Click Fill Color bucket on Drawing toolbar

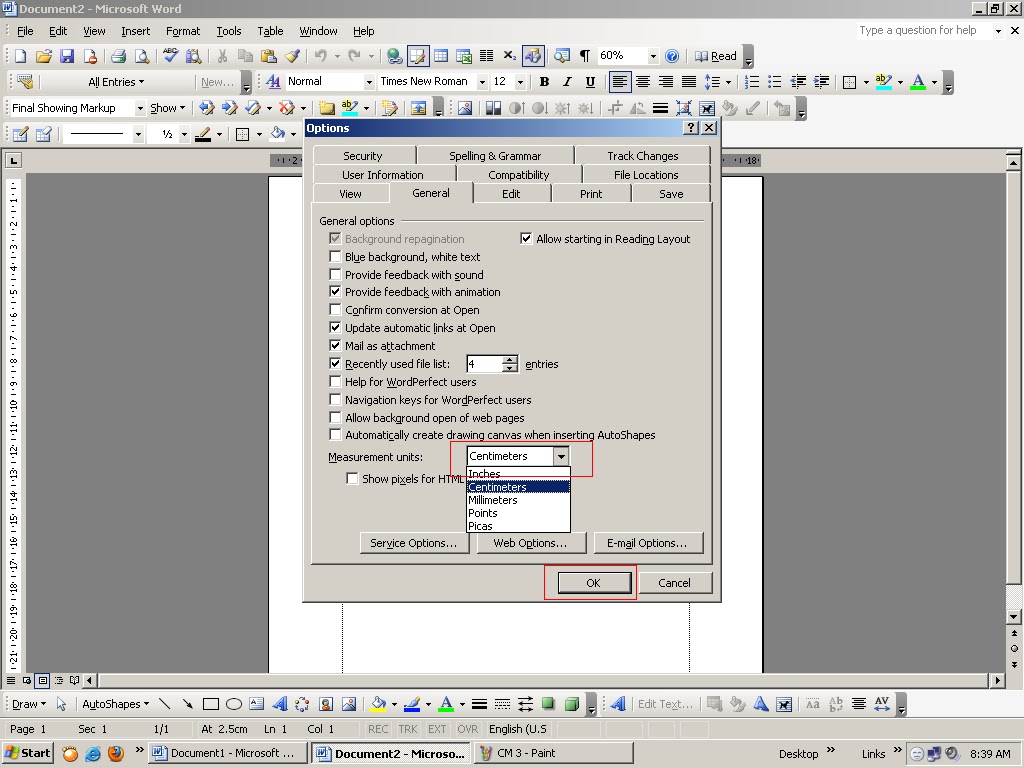(x=378, y=704)
